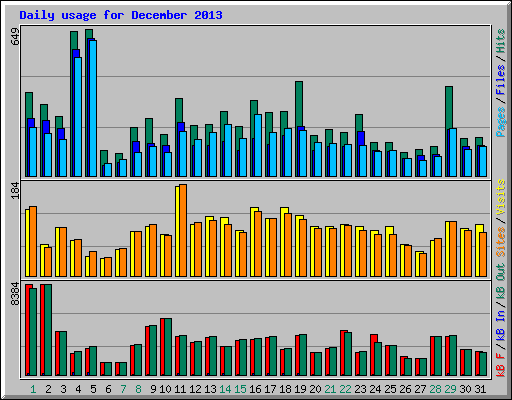Click the day 24 axis label
This screenshot has height=400, width=512.
[375, 389]
